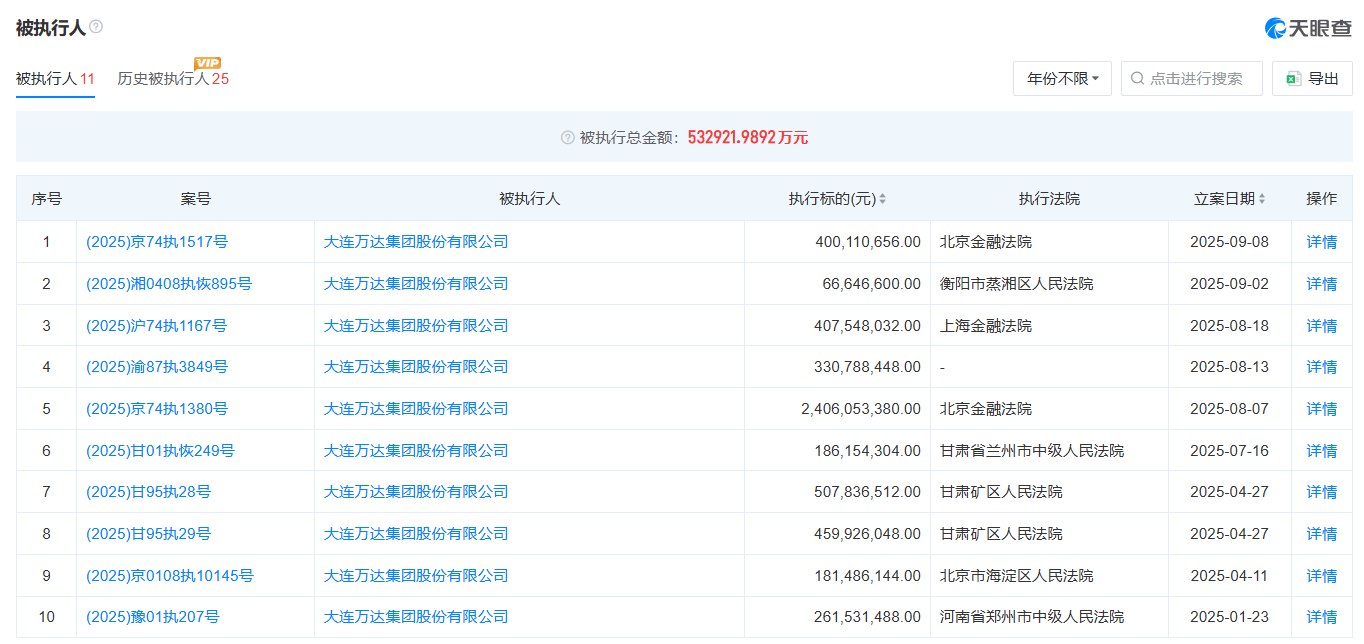The width and height of the screenshot is (1364, 644).
Task: Open case (2025)京74执1517号
Action: tap(157, 241)
